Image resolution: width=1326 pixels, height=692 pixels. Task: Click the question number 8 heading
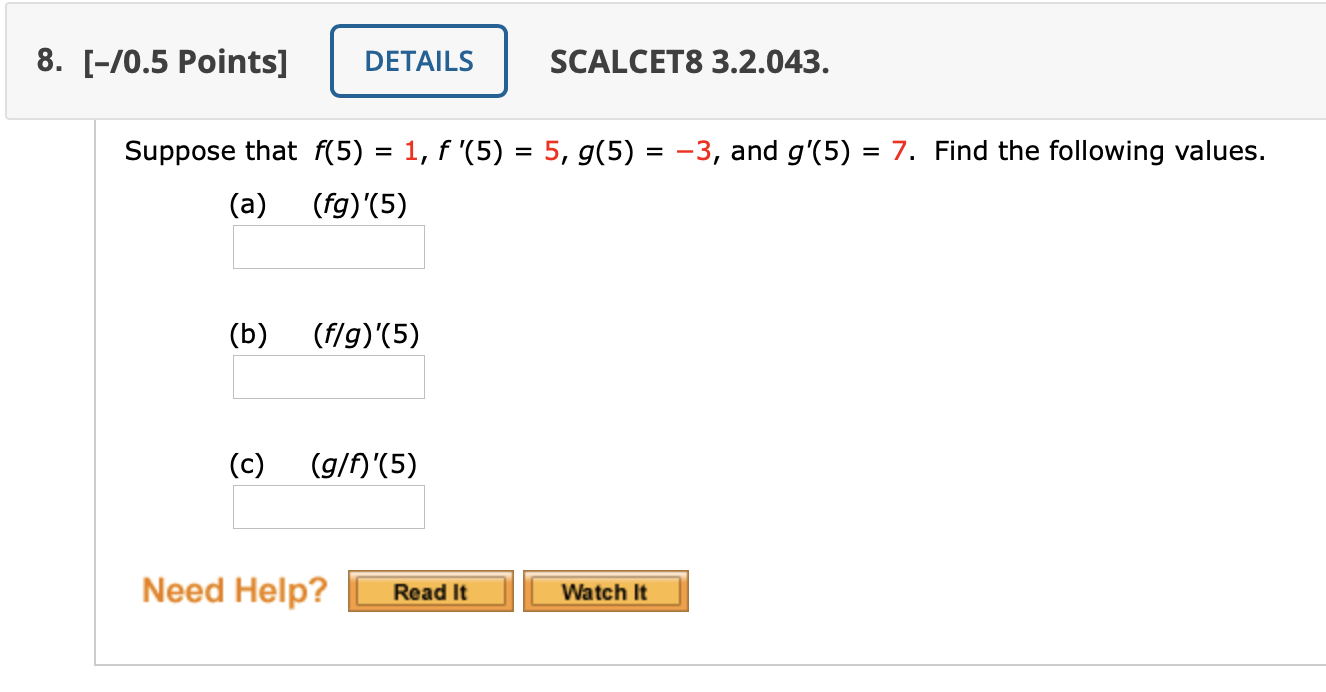click(x=47, y=61)
